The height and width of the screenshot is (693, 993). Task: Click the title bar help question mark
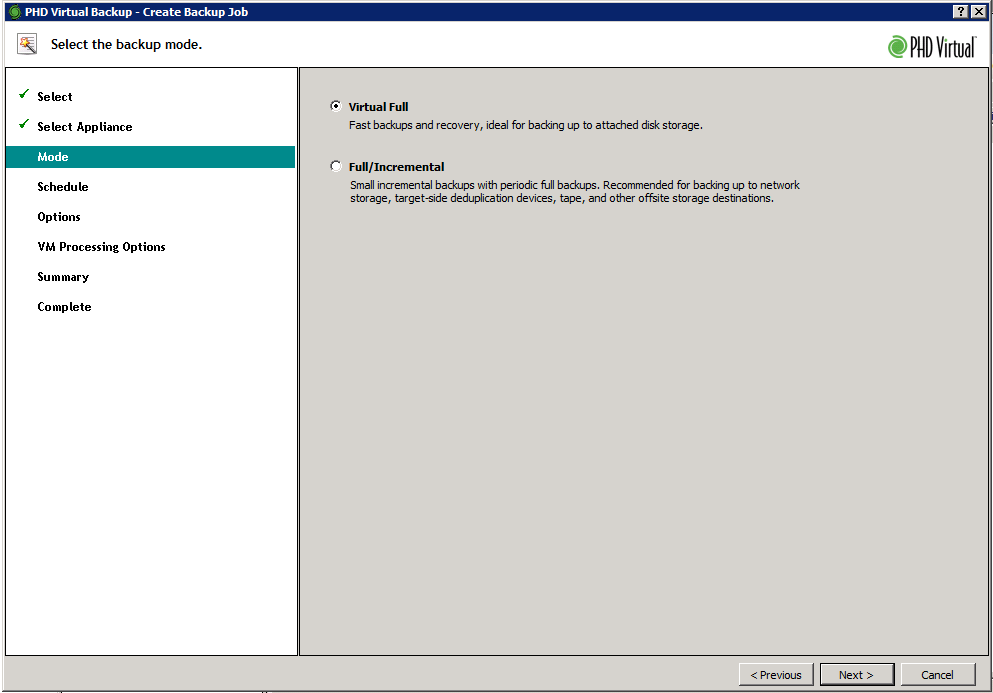click(961, 11)
